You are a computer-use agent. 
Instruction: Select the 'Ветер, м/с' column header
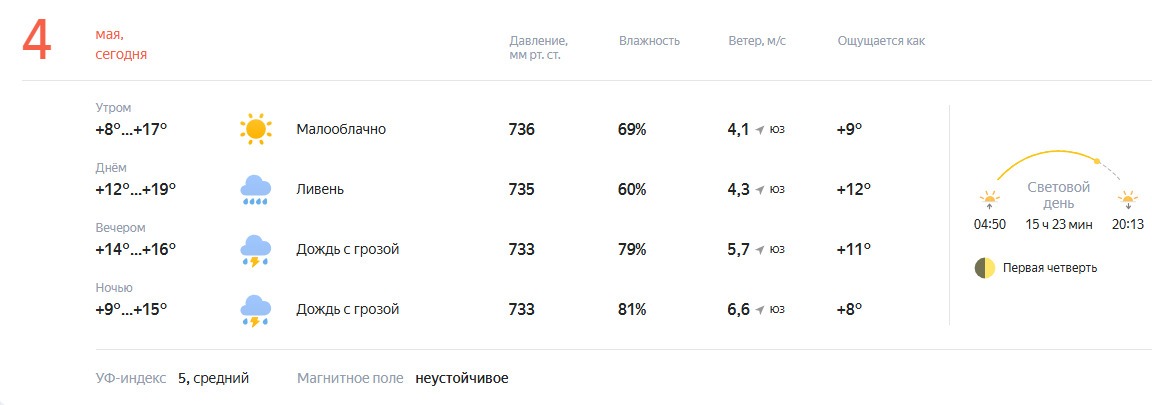coord(757,41)
